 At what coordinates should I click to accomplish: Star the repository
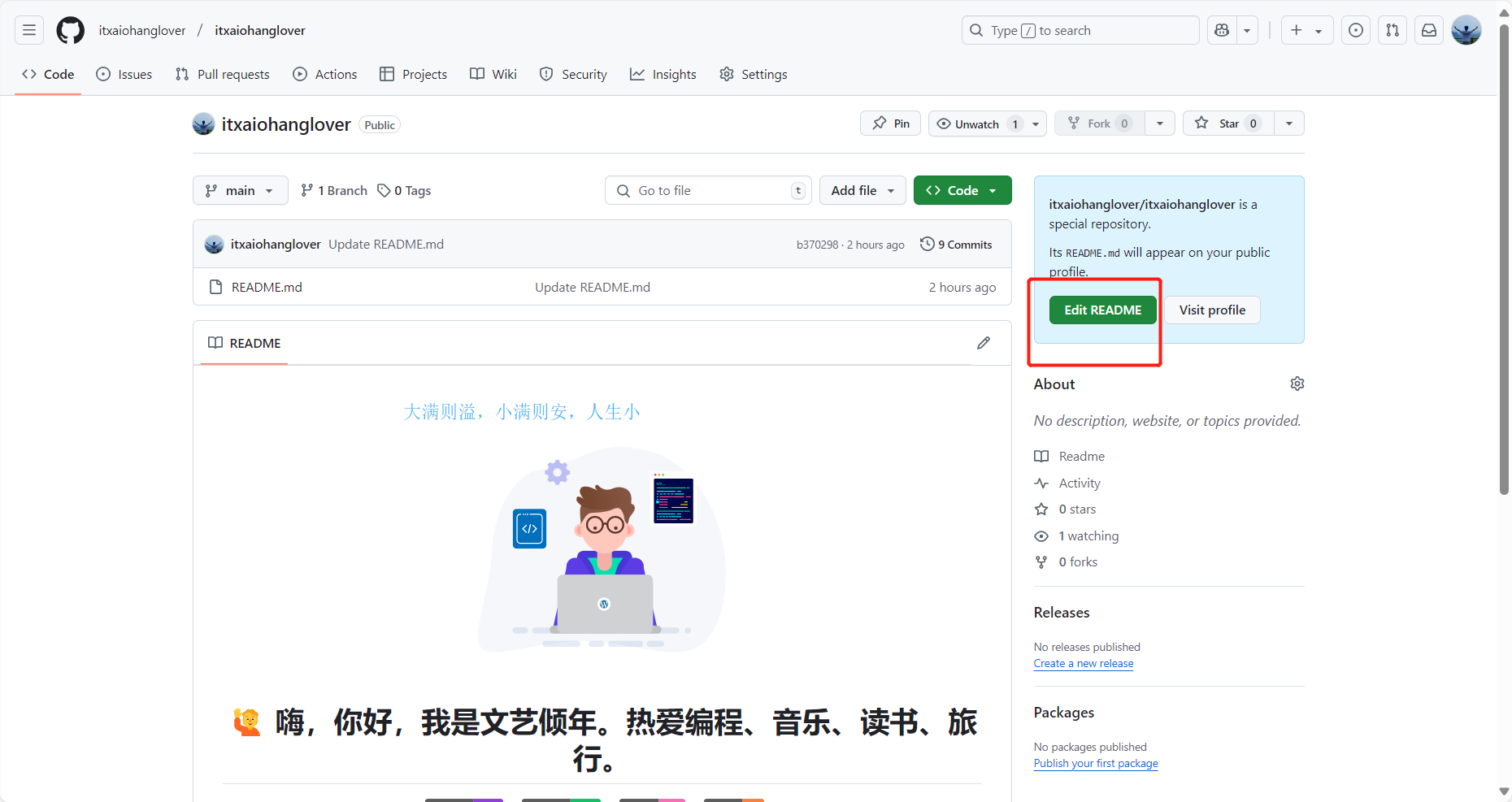click(x=1227, y=123)
